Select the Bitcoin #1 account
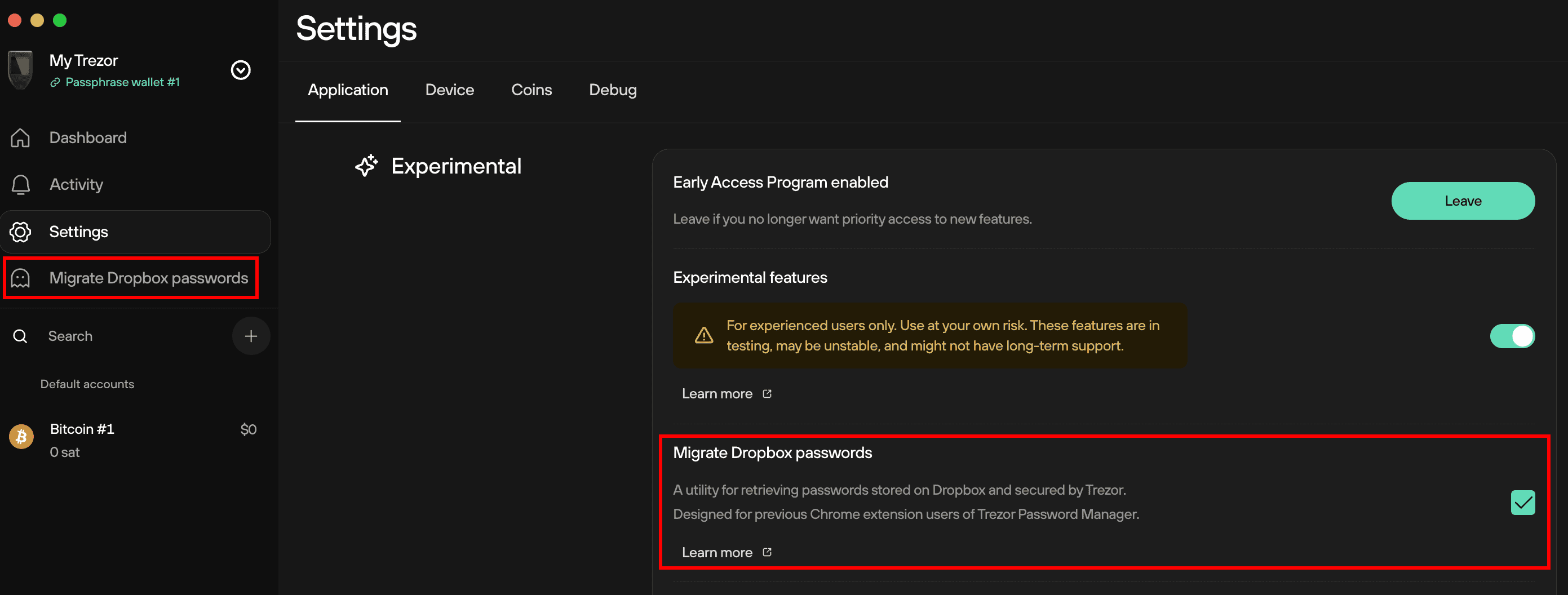1568x595 pixels. tap(135, 440)
